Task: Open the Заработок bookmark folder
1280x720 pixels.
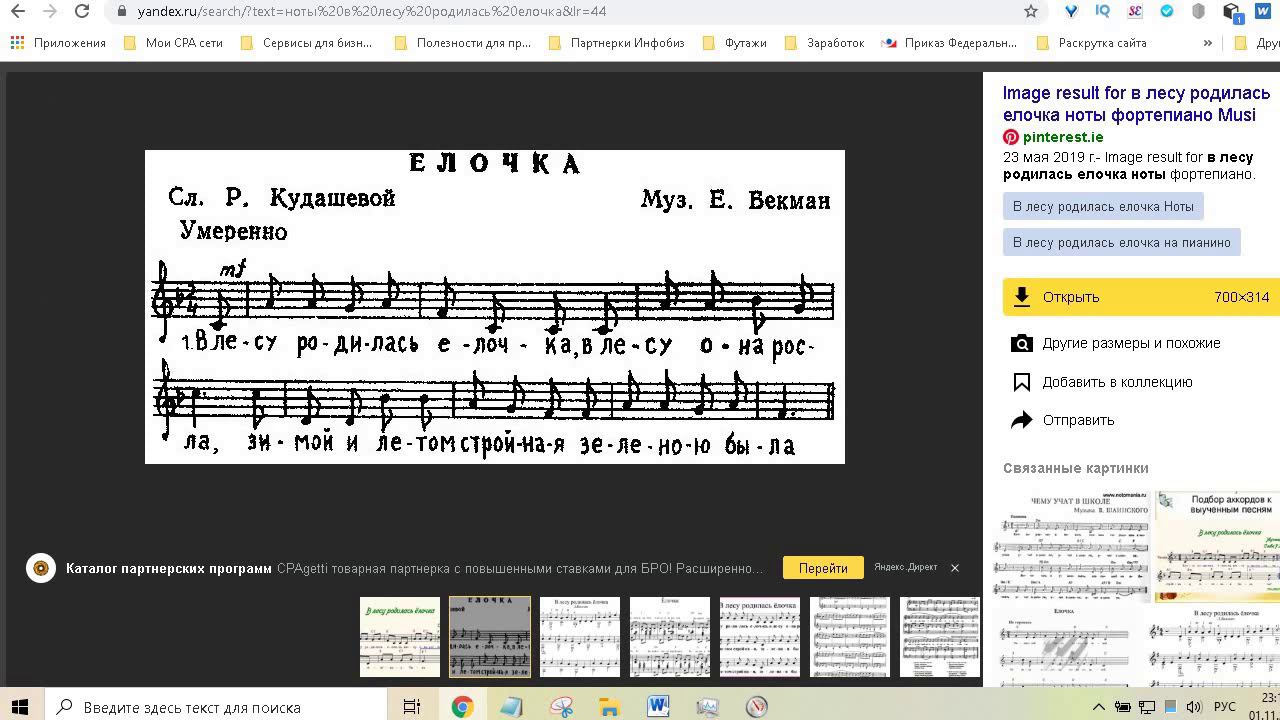Action: click(x=825, y=43)
